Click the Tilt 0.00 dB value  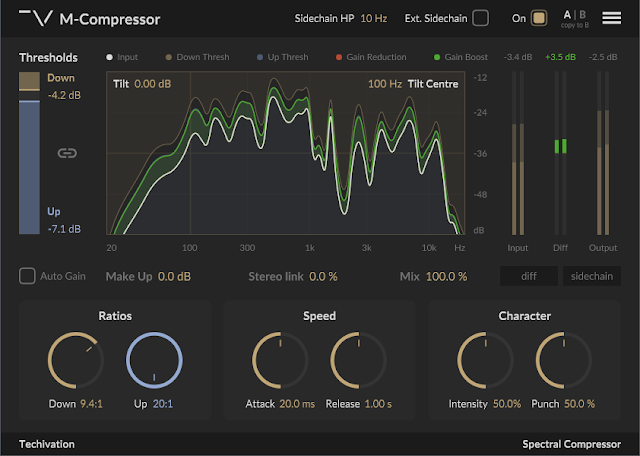(x=153, y=84)
